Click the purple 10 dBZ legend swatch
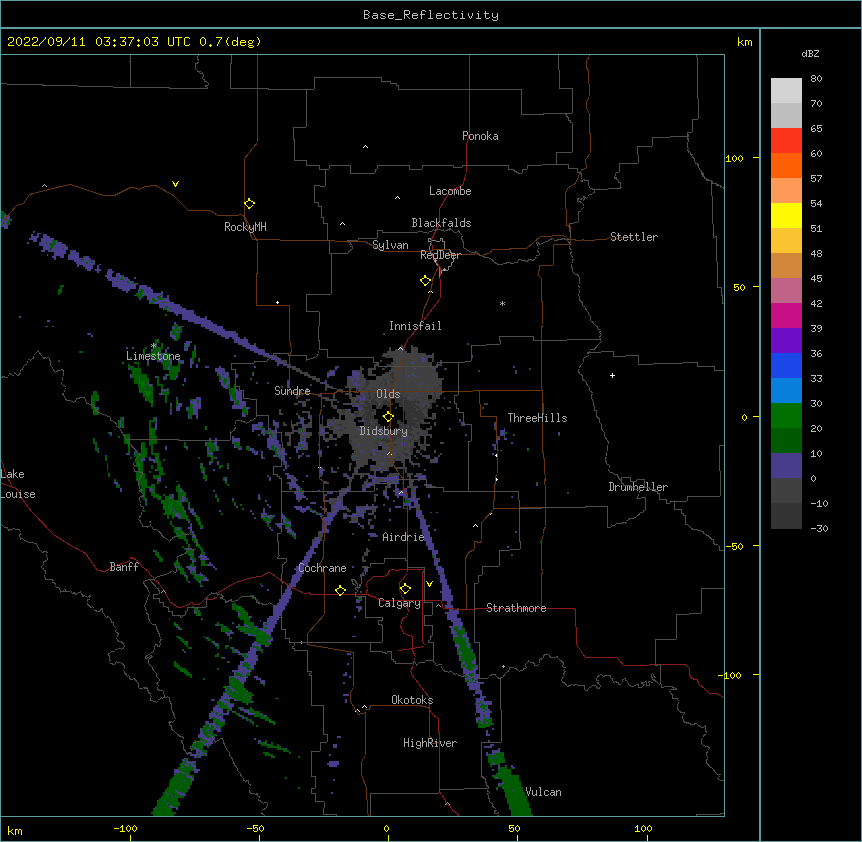 (786, 466)
